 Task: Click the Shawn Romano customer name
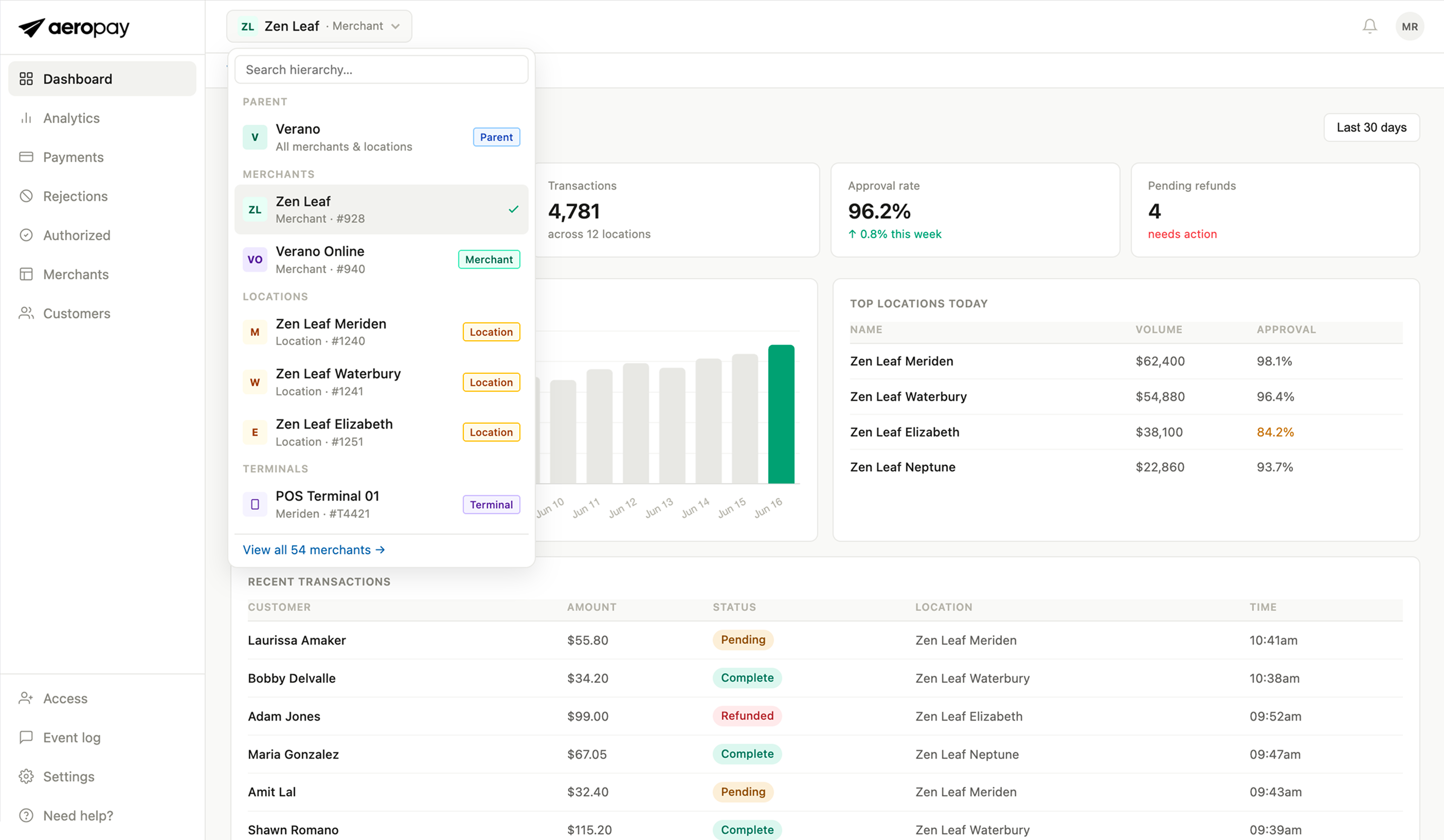293,830
